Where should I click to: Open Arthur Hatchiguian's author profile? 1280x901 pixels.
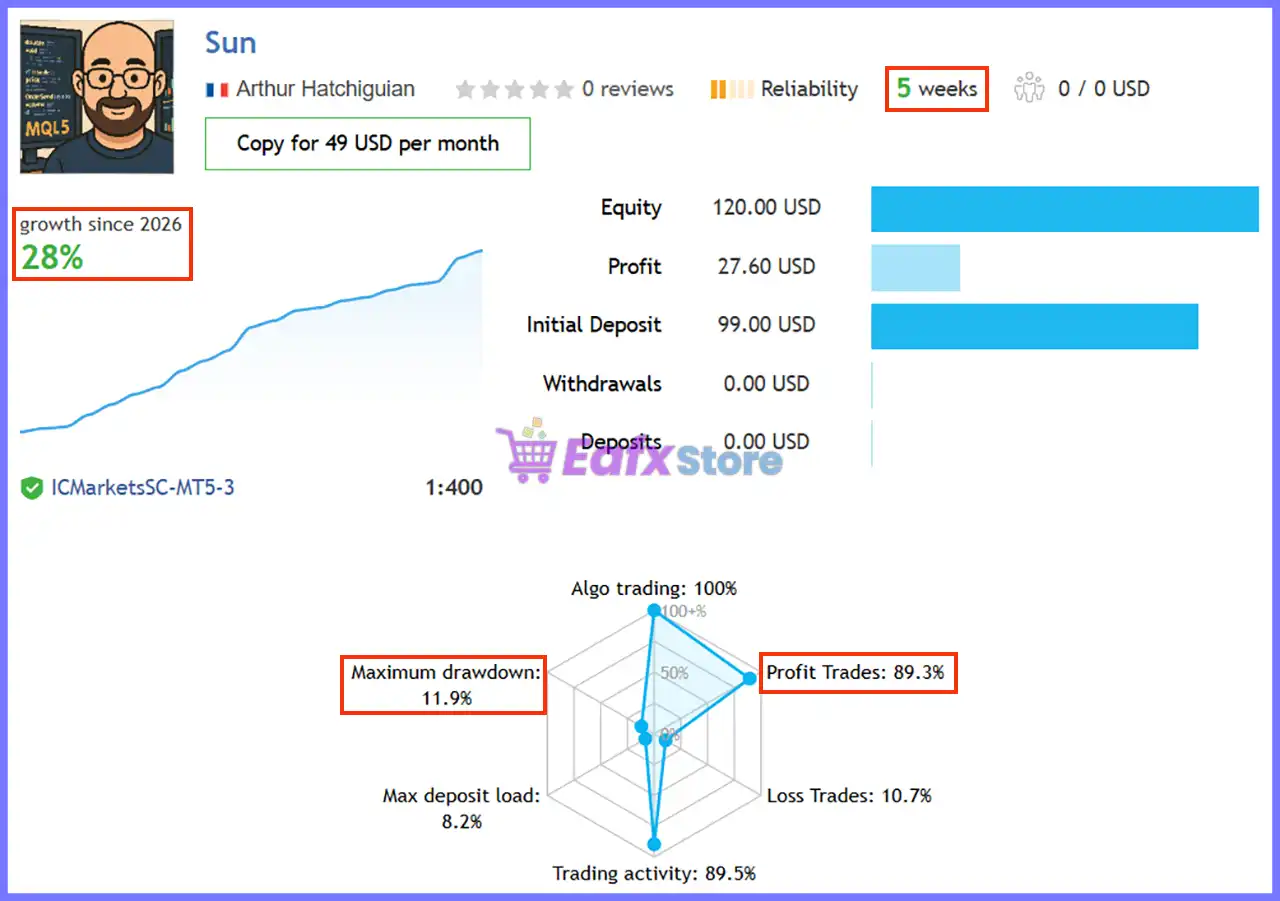[325, 89]
